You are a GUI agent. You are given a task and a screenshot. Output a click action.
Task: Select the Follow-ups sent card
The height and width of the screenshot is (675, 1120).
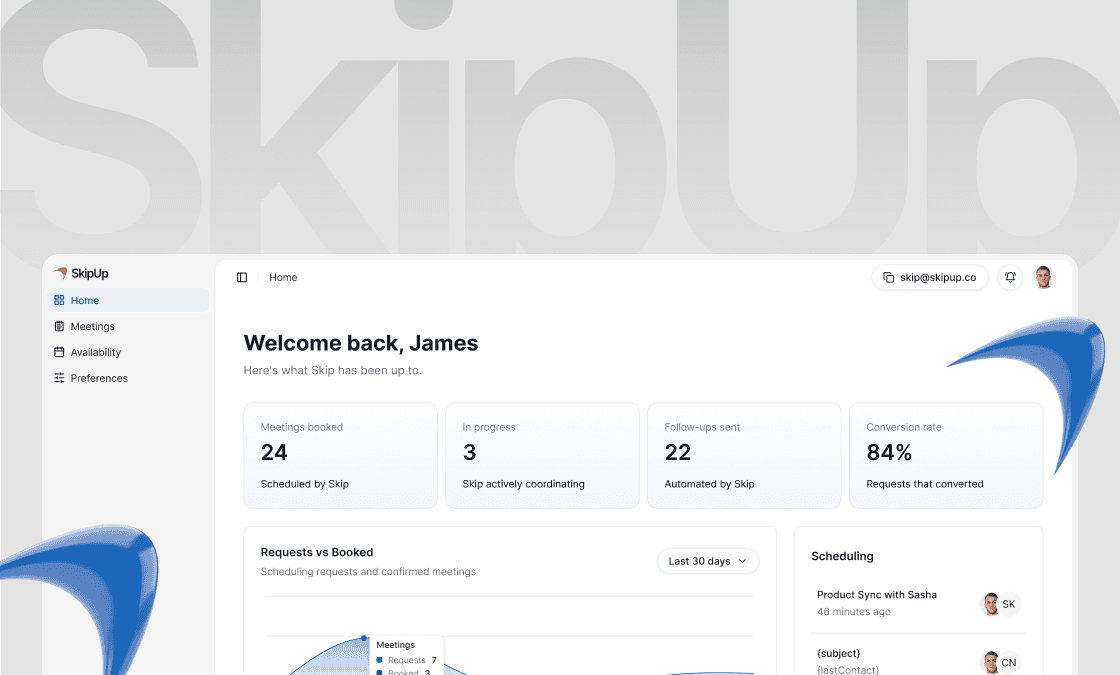pos(744,455)
